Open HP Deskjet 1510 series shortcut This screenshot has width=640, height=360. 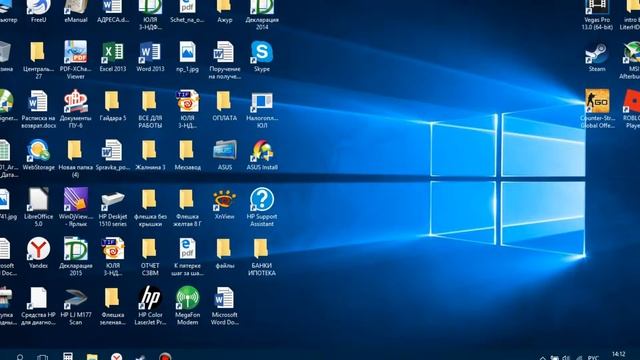pos(113,207)
